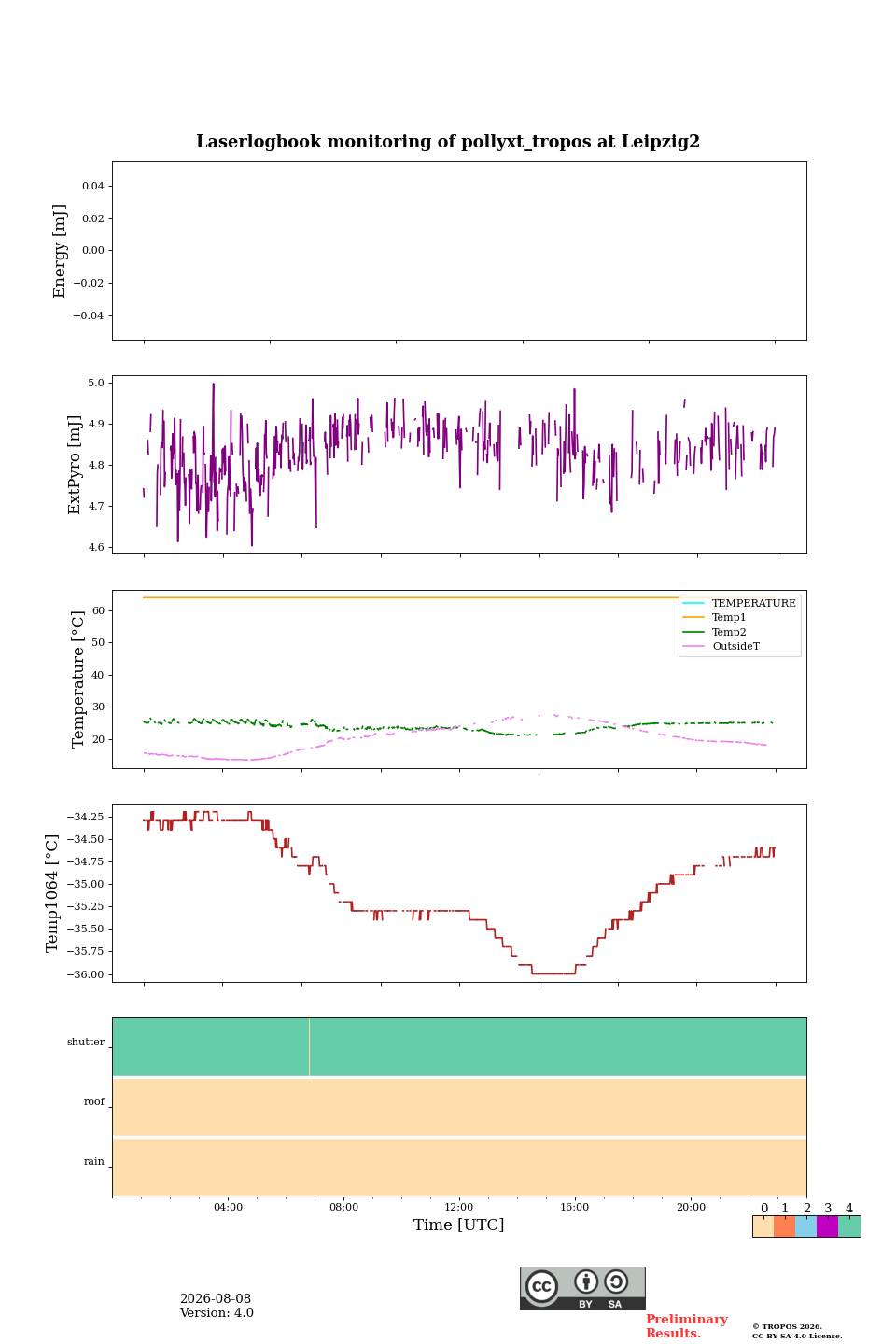
Task: Click the Temp1064 [°C] axis label
Action: 52,893
